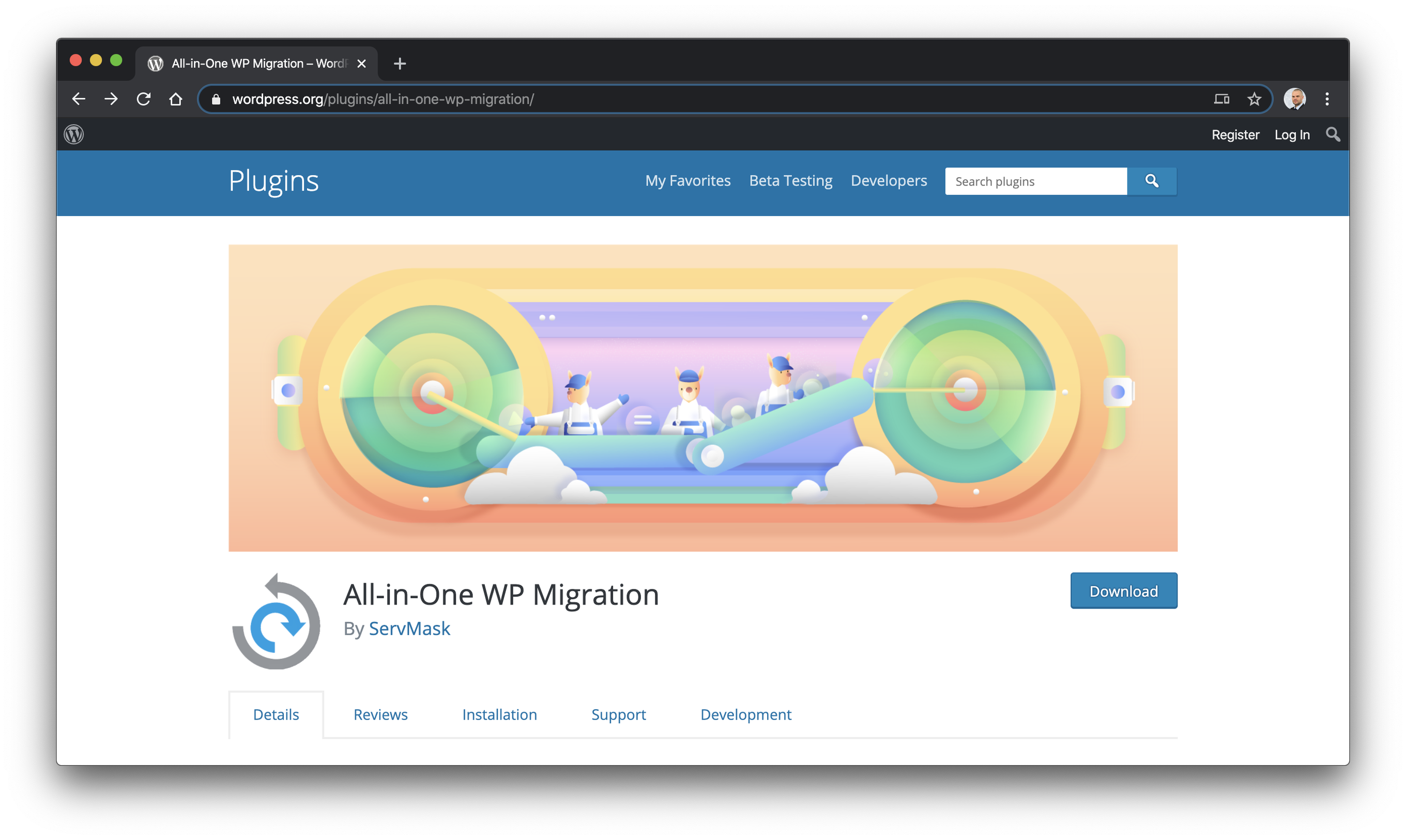View site security lock info
The image size is (1406, 840).
click(x=216, y=100)
